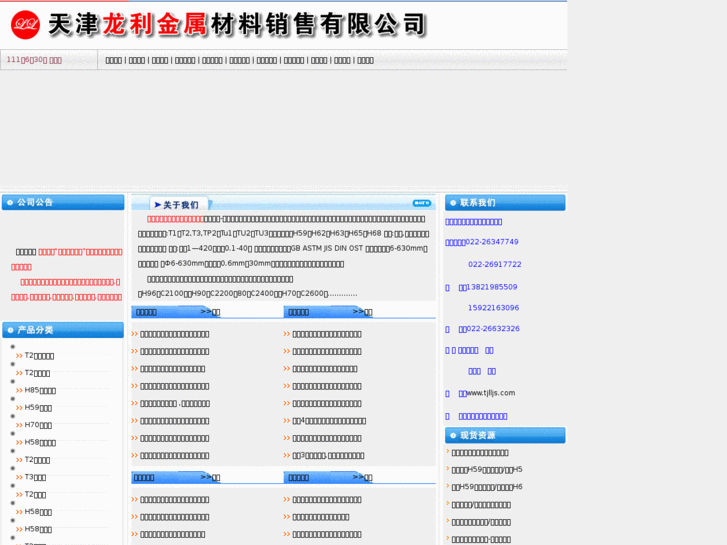The image size is (727, 545).
Task: Open the H59 item in product list
Action: 38,408
